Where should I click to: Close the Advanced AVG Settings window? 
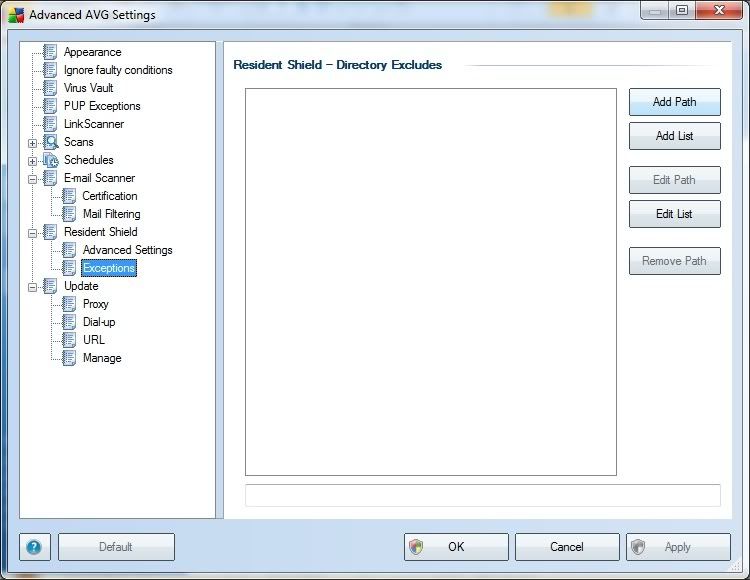pyautogui.click(x=719, y=11)
